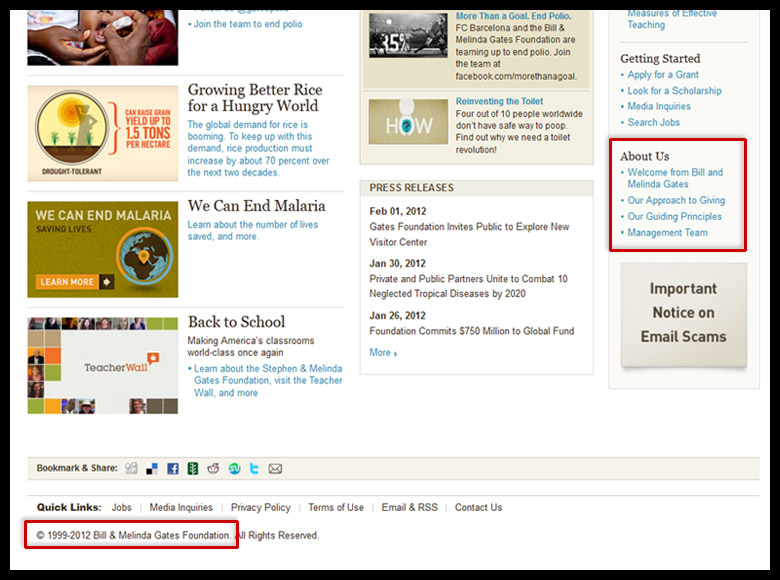
Task: Open the TeacherWall thumbnail image
Action: [103, 366]
